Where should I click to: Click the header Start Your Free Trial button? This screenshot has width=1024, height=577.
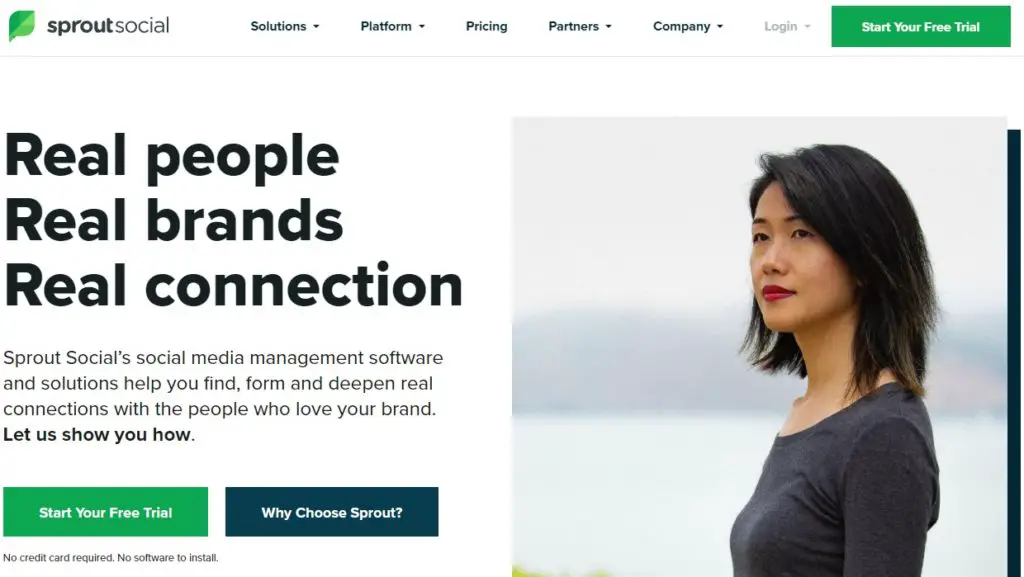point(921,27)
